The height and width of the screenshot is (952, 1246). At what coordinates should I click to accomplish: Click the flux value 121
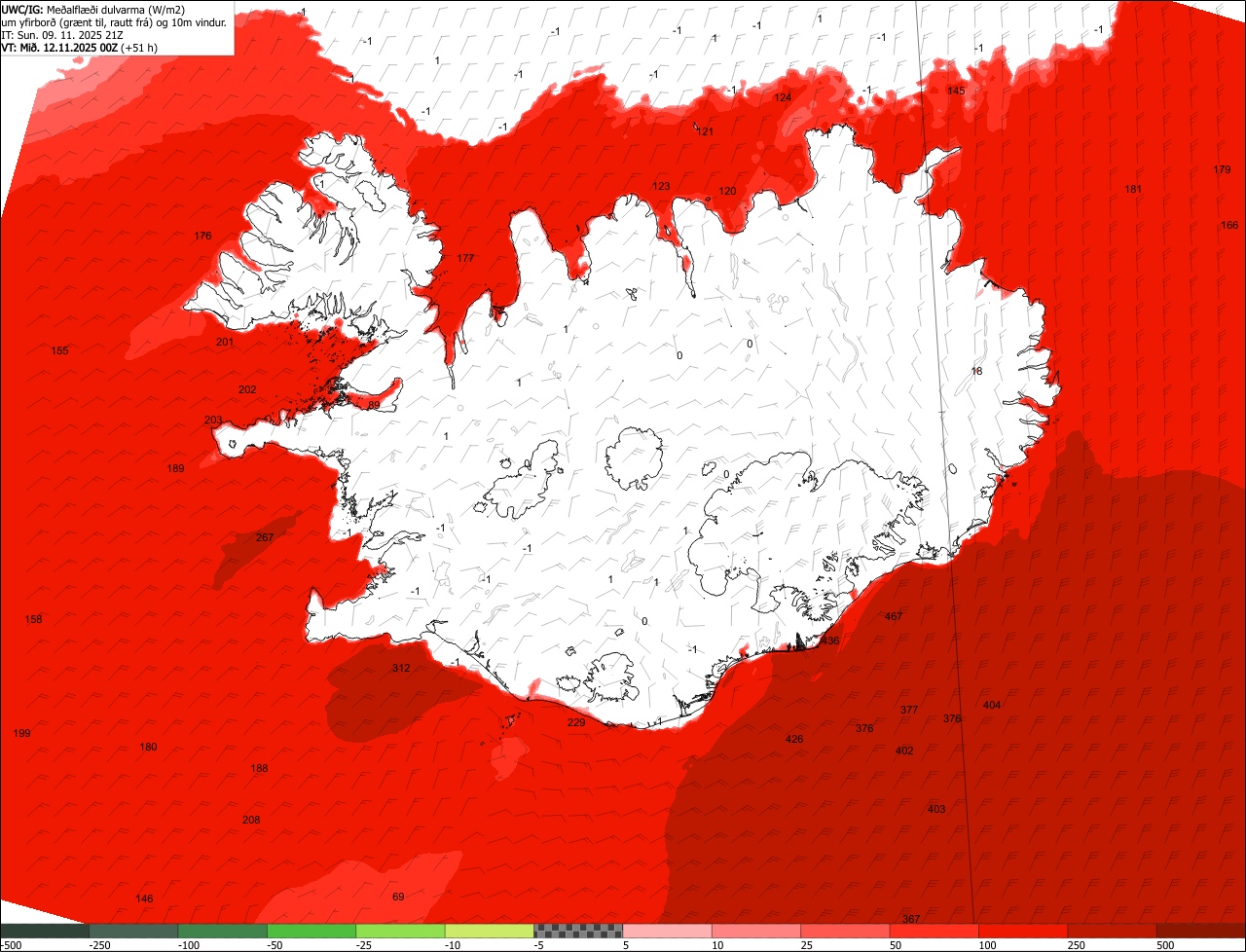pyautogui.click(x=706, y=131)
